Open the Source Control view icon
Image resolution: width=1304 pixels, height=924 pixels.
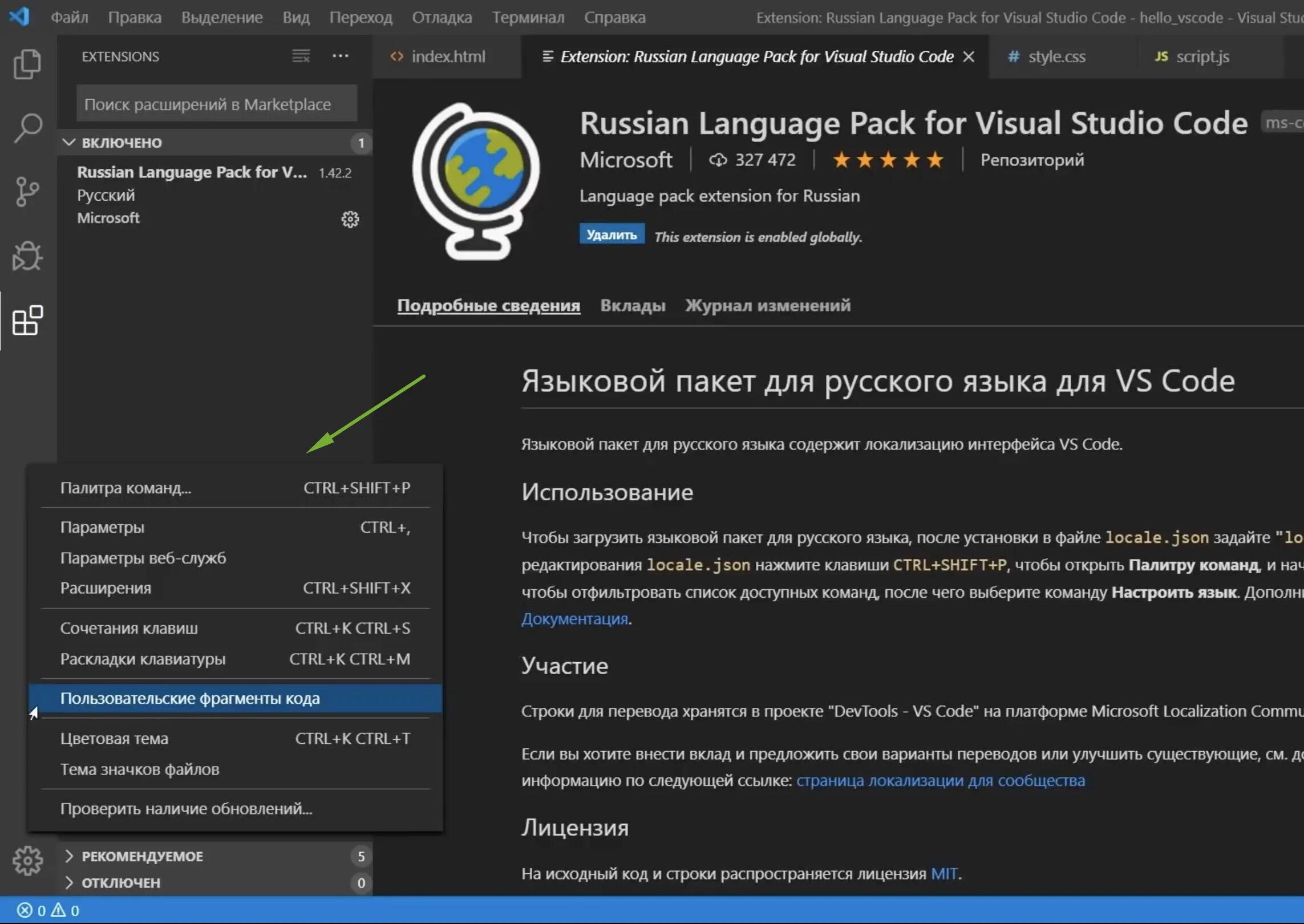pyautogui.click(x=27, y=192)
